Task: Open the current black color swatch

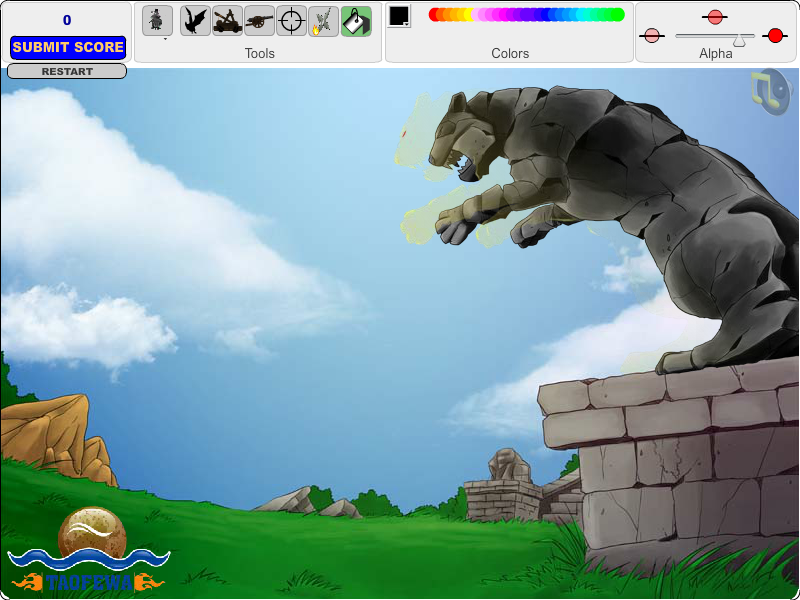Action: click(399, 16)
